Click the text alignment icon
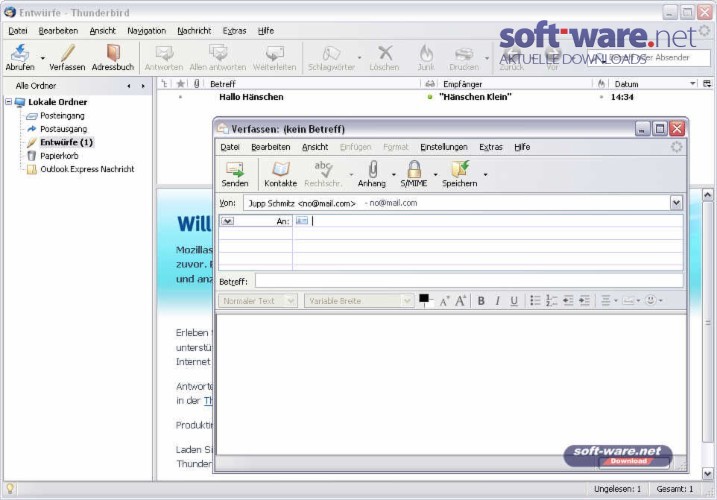This screenshot has height=500, width=717. pyautogui.click(x=606, y=301)
